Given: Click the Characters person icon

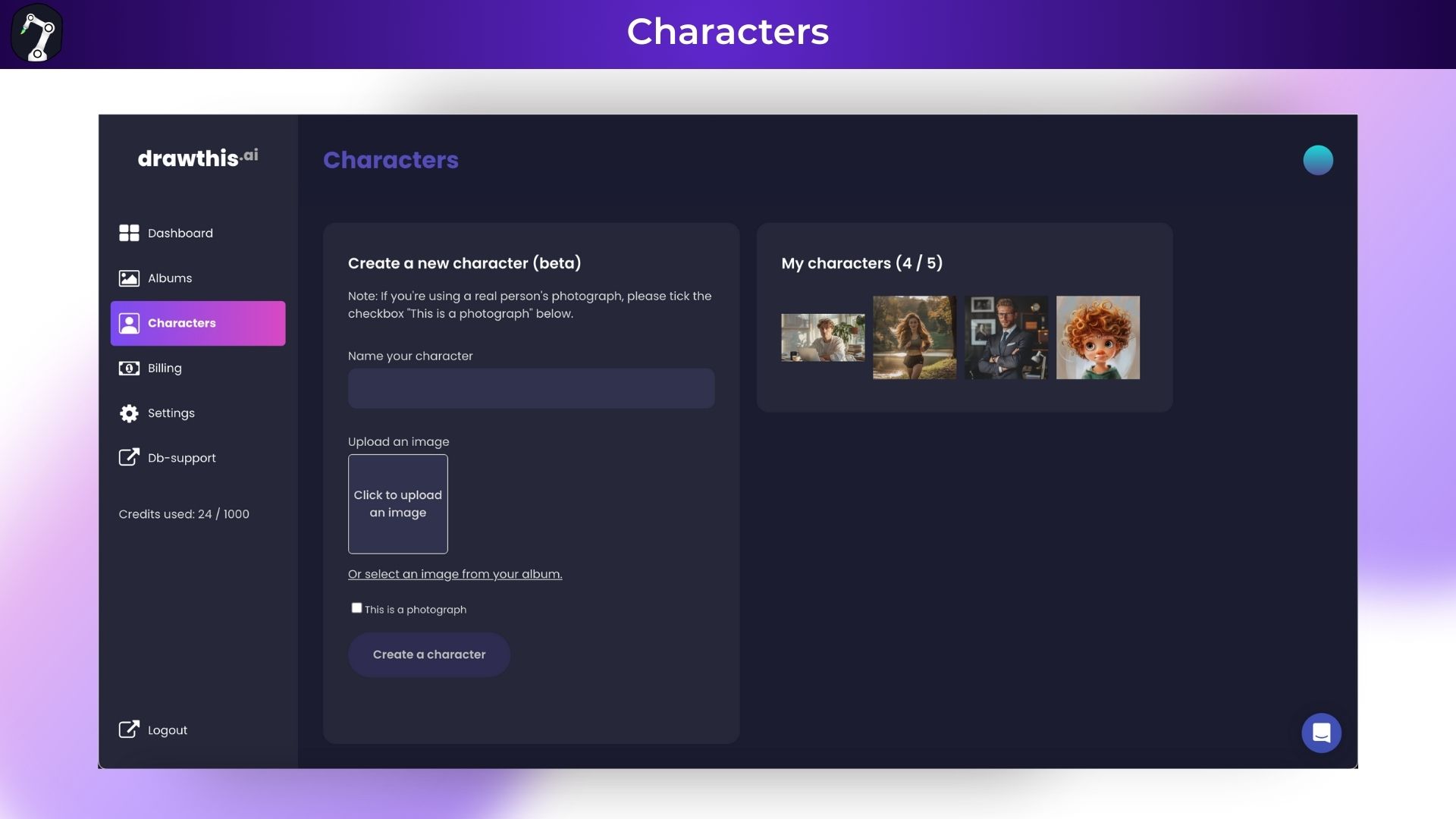Looking at the screenshot, I should tap(129, 324).
